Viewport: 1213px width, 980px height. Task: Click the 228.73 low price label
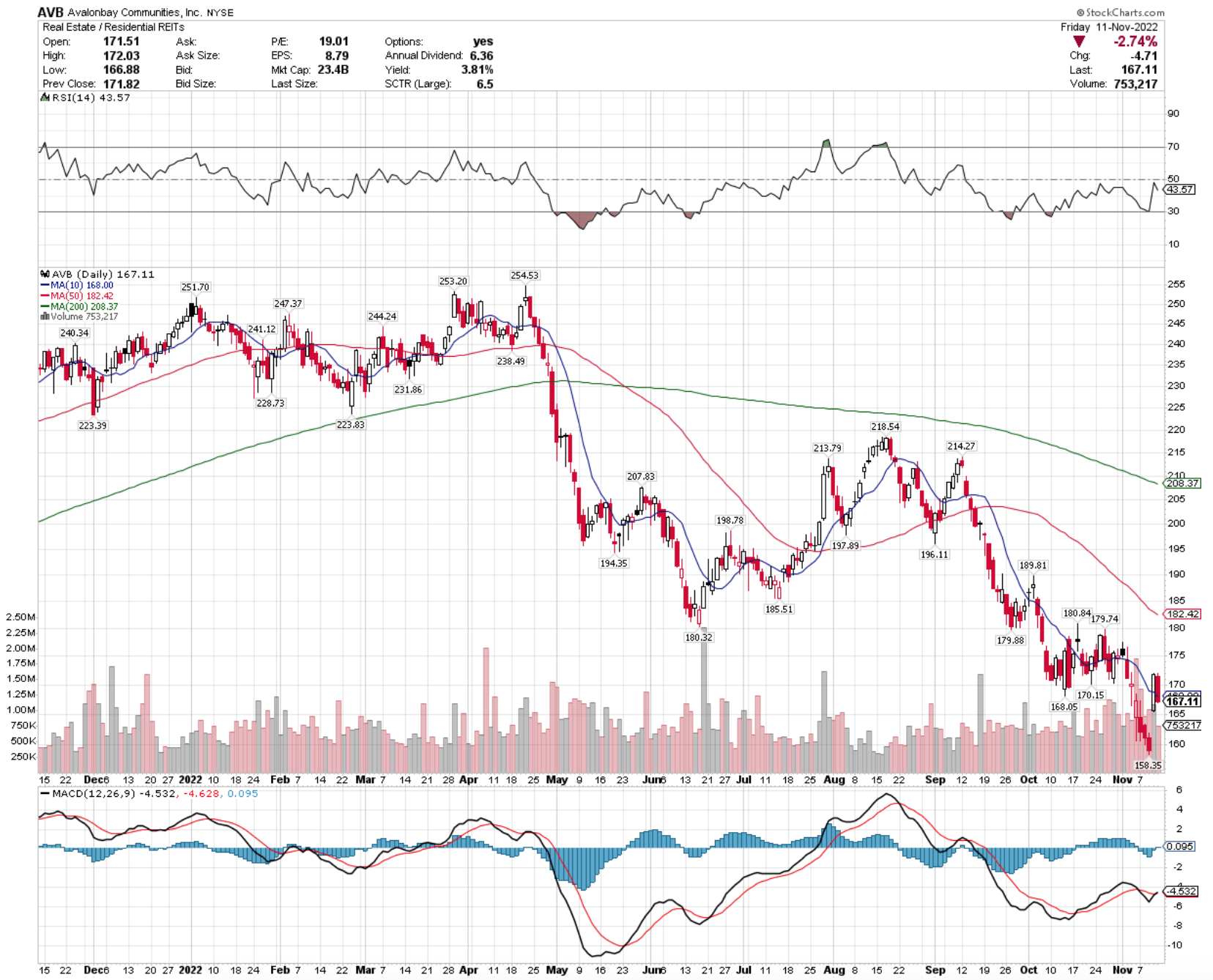[270, 403]
